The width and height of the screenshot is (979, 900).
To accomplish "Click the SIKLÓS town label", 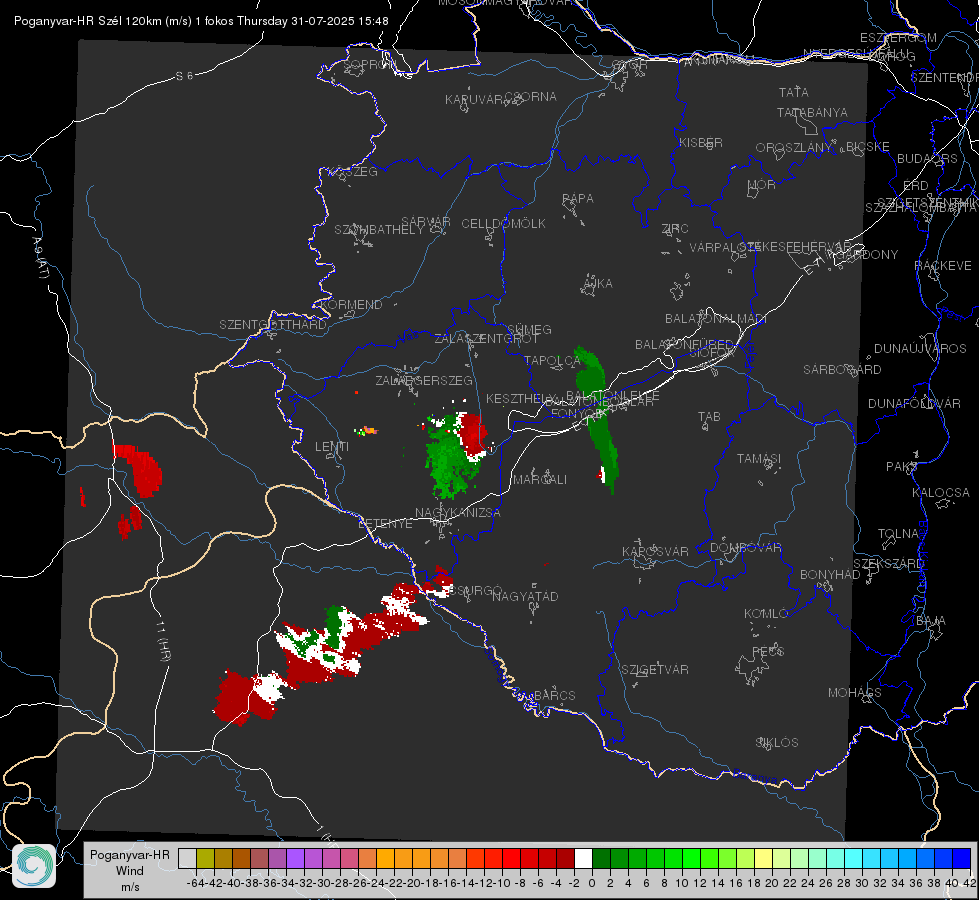I will coord(777,742).
